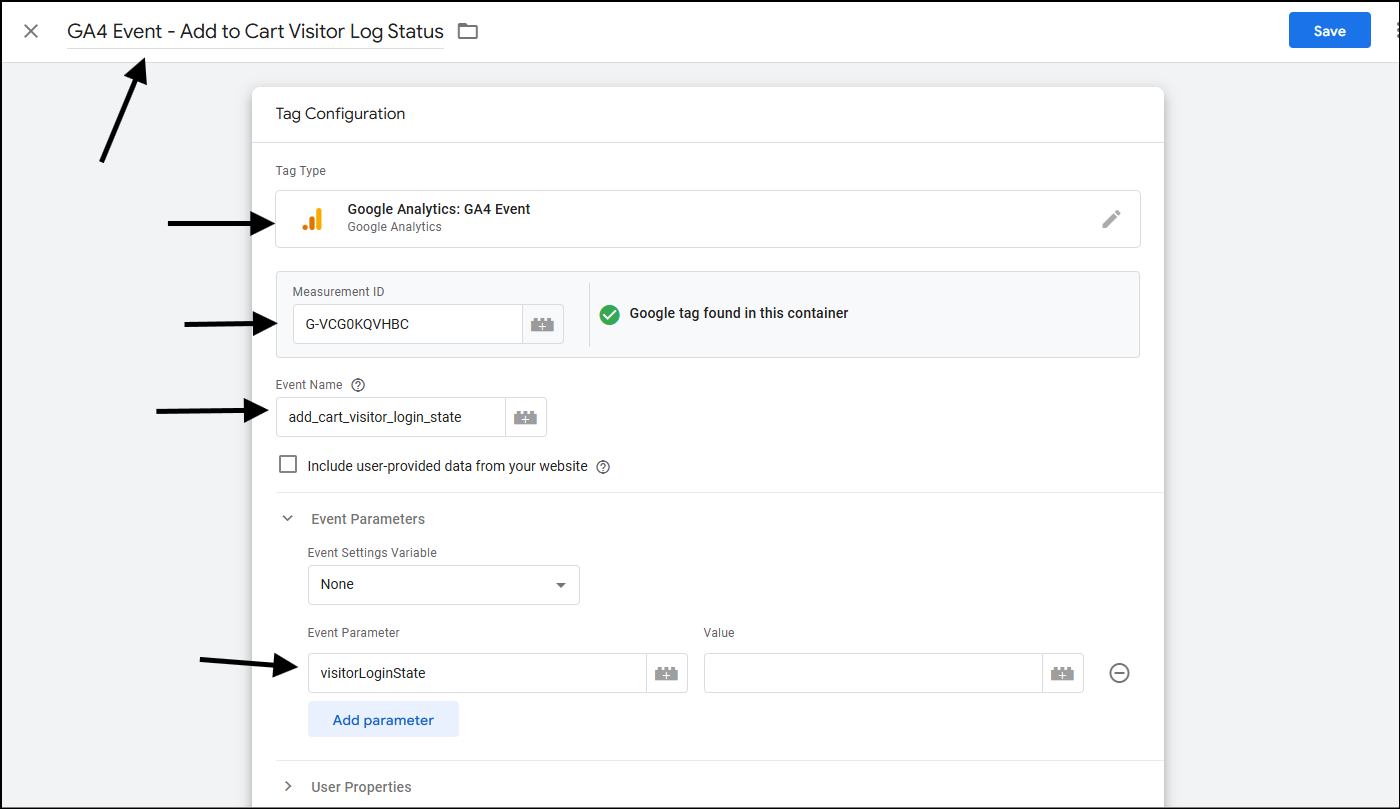This screenshot has width=1400, height=809.
Task: Click the visitorLoginState parameter field
Action: (x=477, y=673)
